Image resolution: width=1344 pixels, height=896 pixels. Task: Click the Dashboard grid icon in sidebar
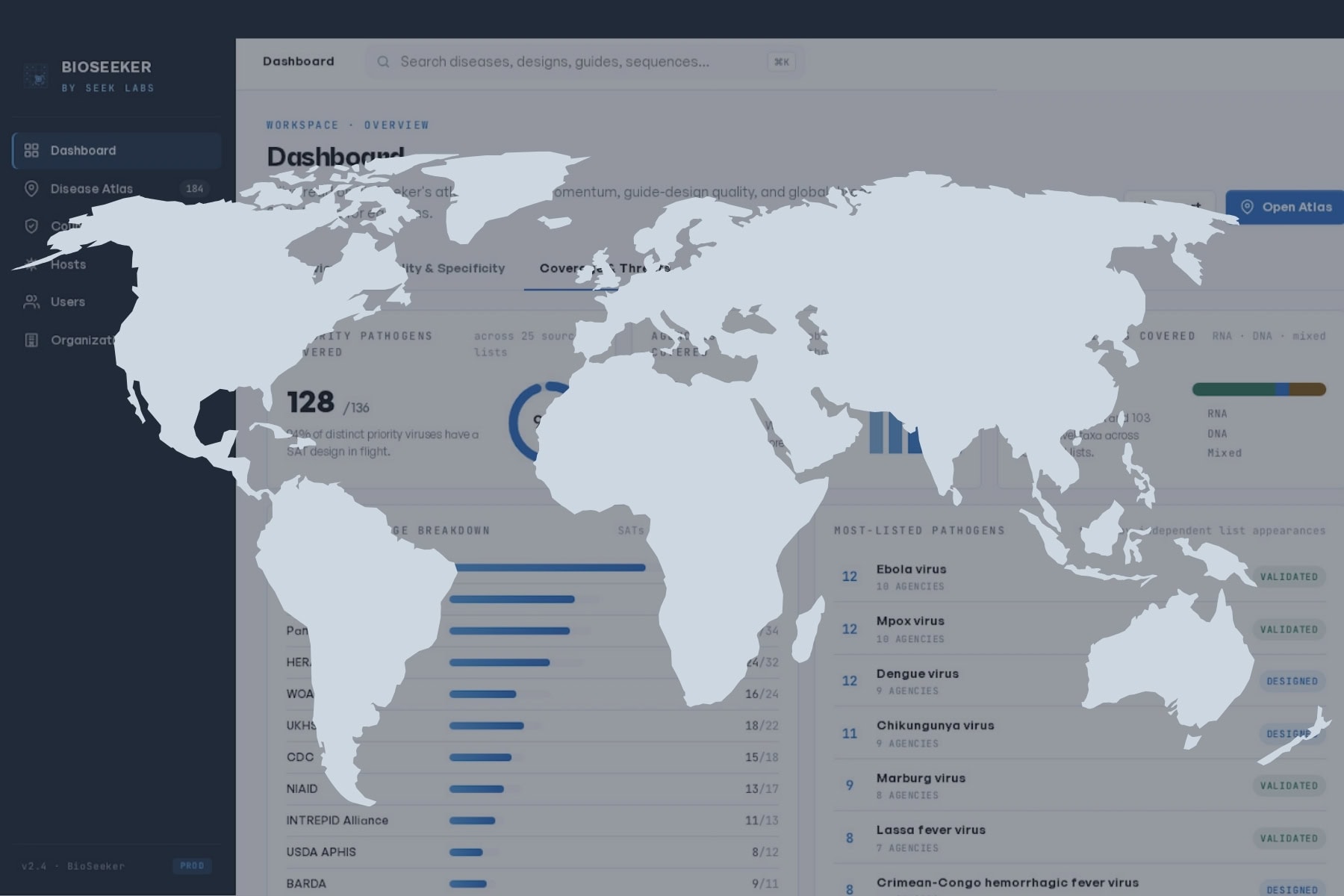(31, 151)
